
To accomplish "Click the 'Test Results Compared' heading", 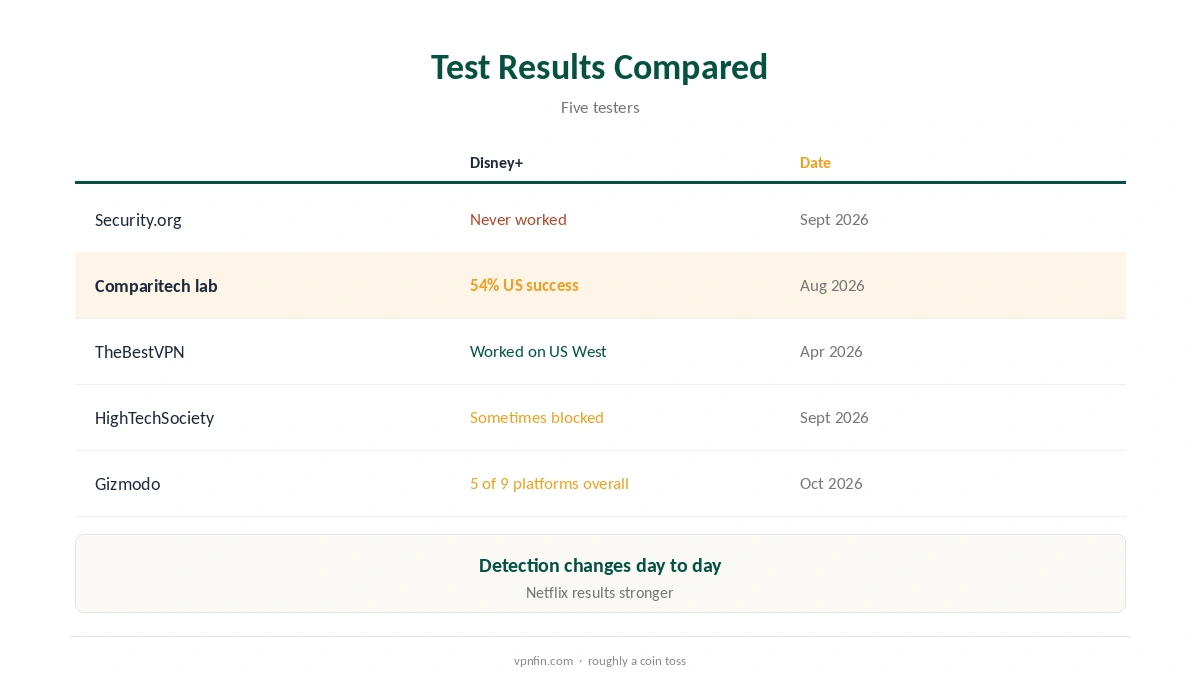I will pos(600,67).
